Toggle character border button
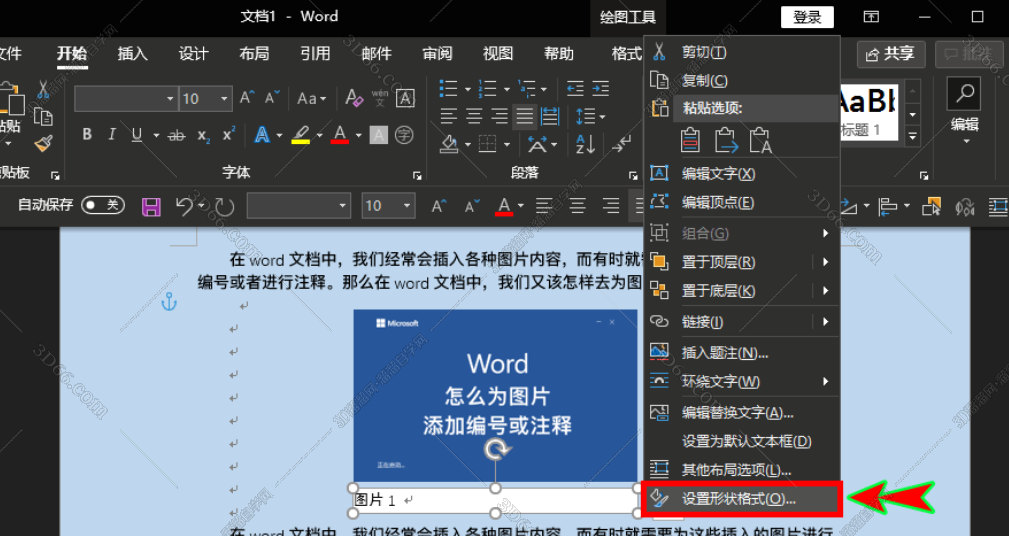This screenshot has width=1009, height=536. click(x=405, y=98)
